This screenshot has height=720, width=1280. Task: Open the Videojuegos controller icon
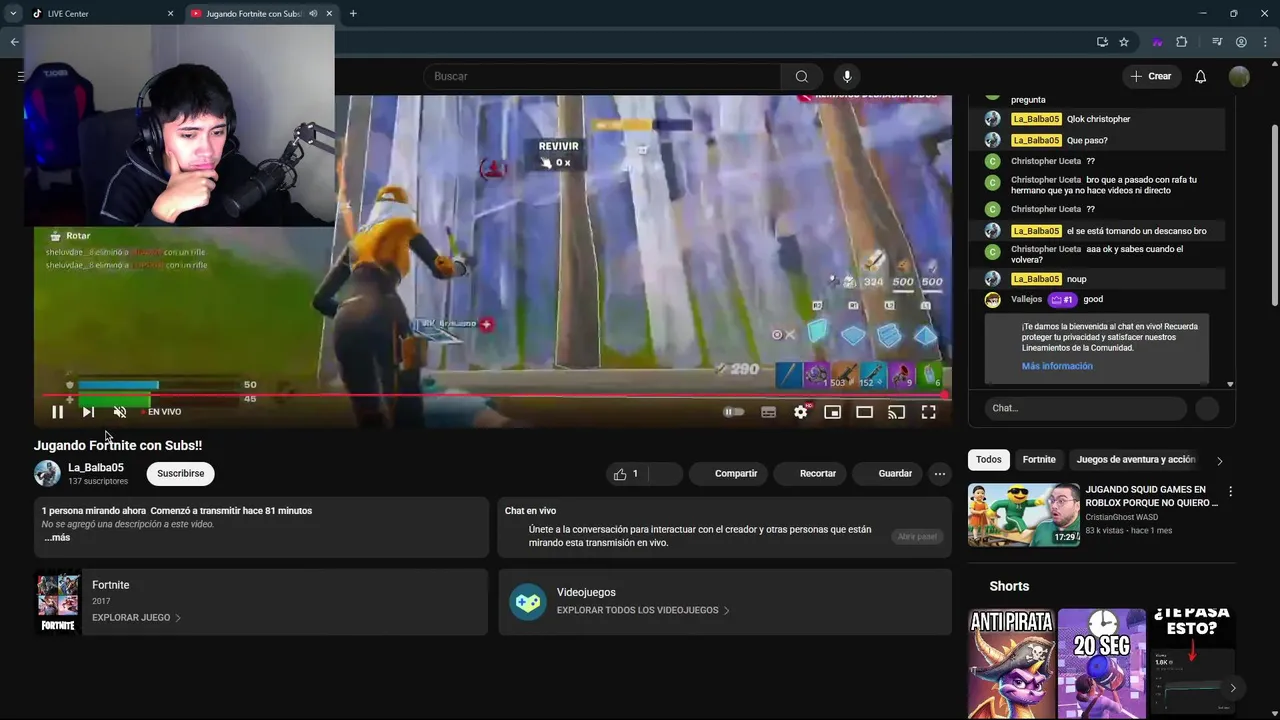(528, 602)
